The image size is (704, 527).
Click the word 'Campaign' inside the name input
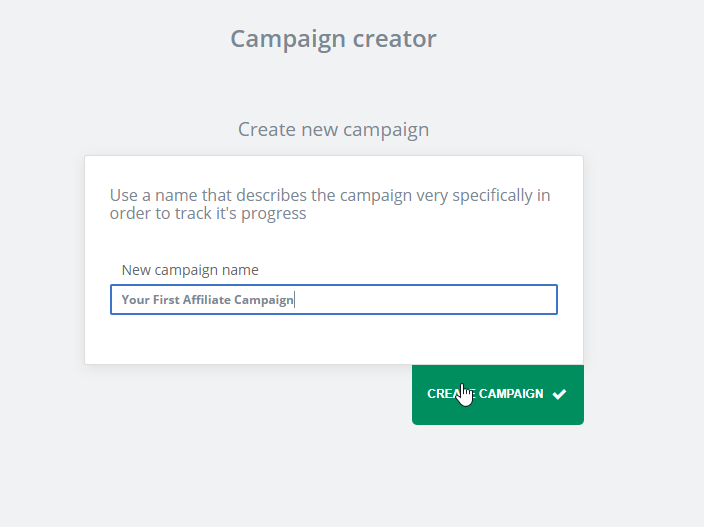pyautogui.click(x=264, y=300)
